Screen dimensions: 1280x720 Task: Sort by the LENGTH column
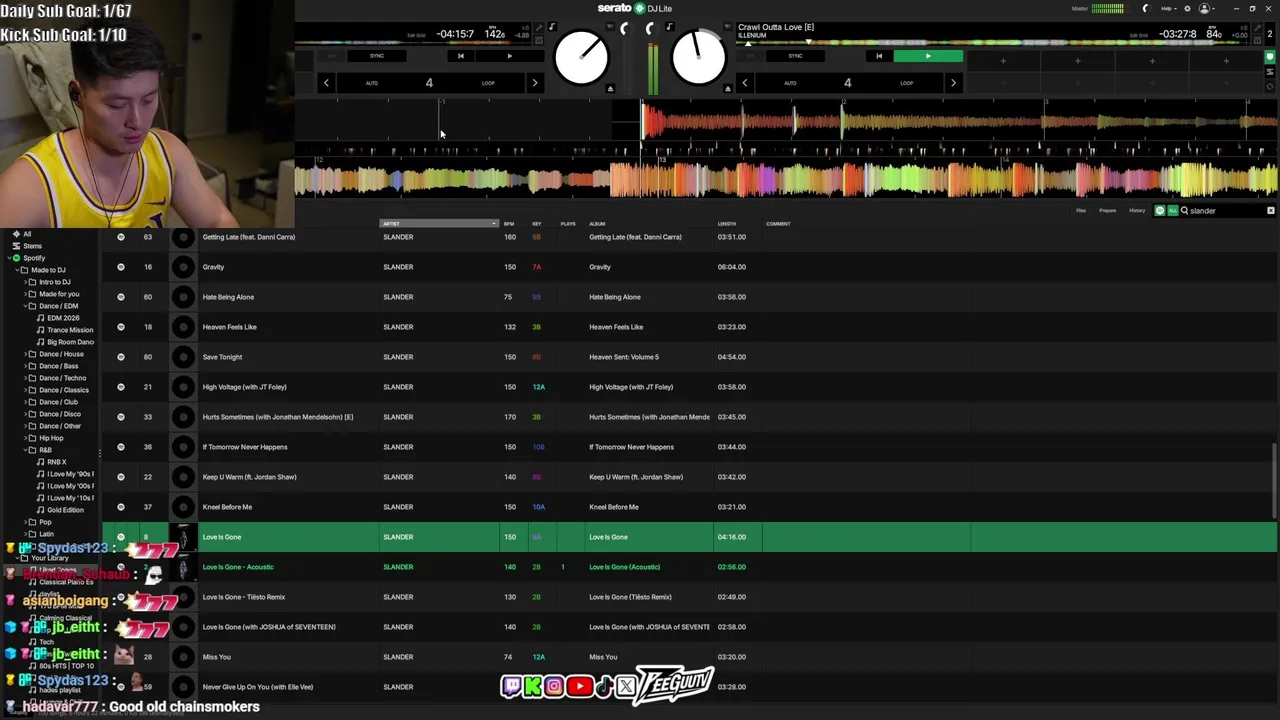point(727,224)
